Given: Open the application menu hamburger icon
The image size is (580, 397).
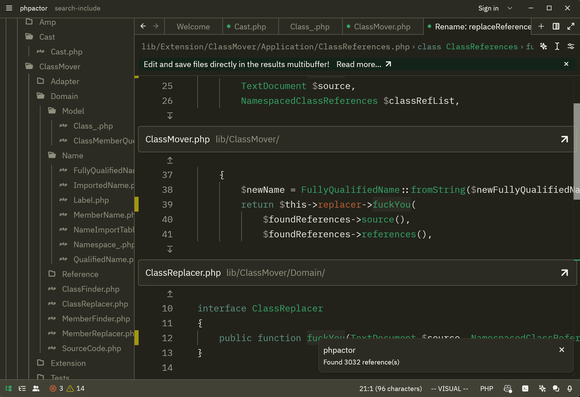Looking at the screenshot, I should coord(9,8).
